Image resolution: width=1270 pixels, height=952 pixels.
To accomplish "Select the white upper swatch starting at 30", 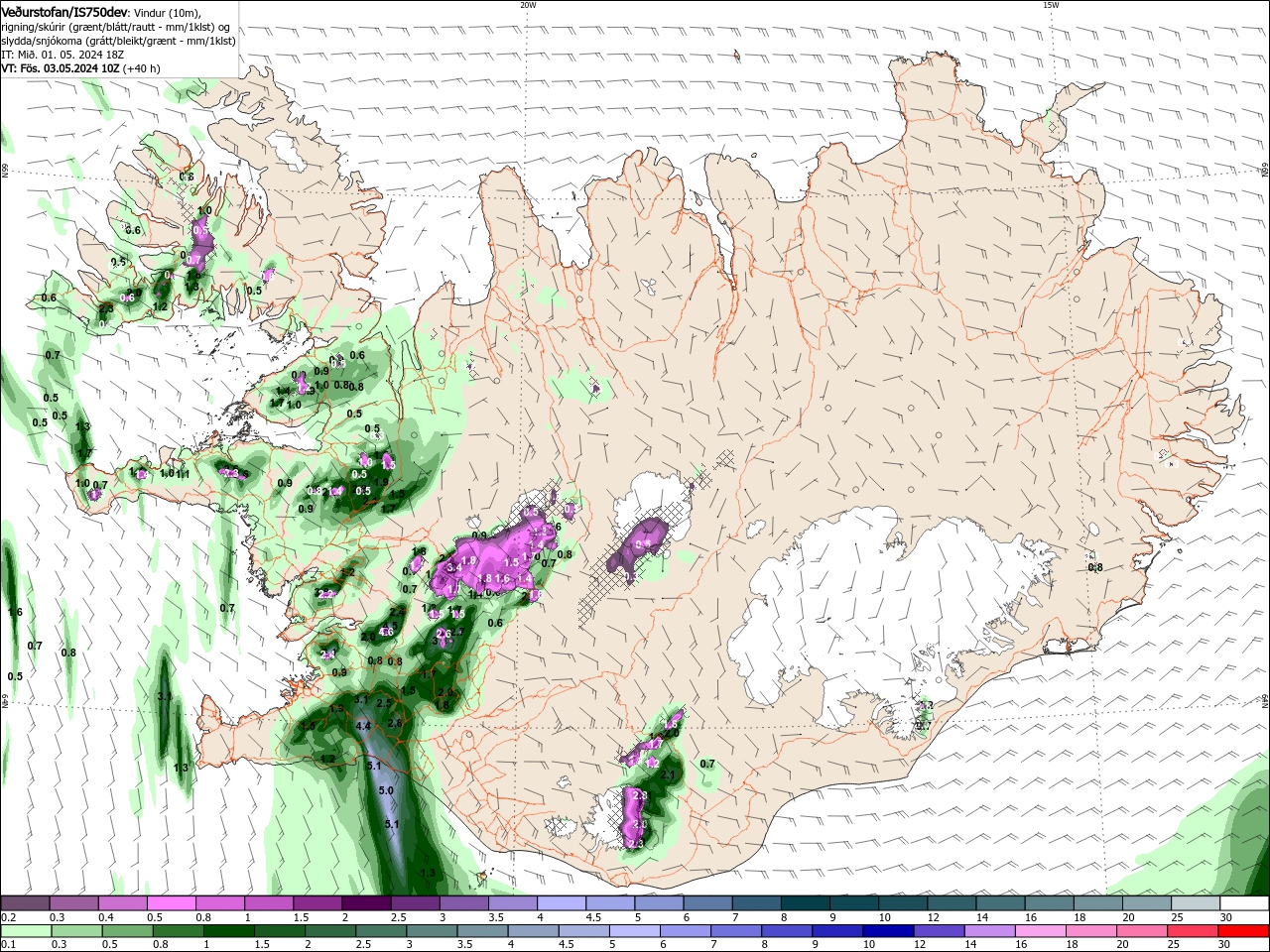I will point(1244,903).
